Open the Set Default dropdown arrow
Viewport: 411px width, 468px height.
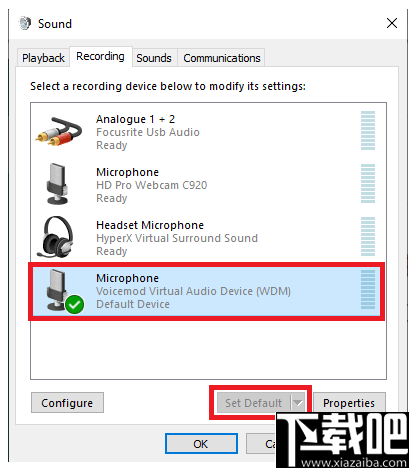click(297, 403)
